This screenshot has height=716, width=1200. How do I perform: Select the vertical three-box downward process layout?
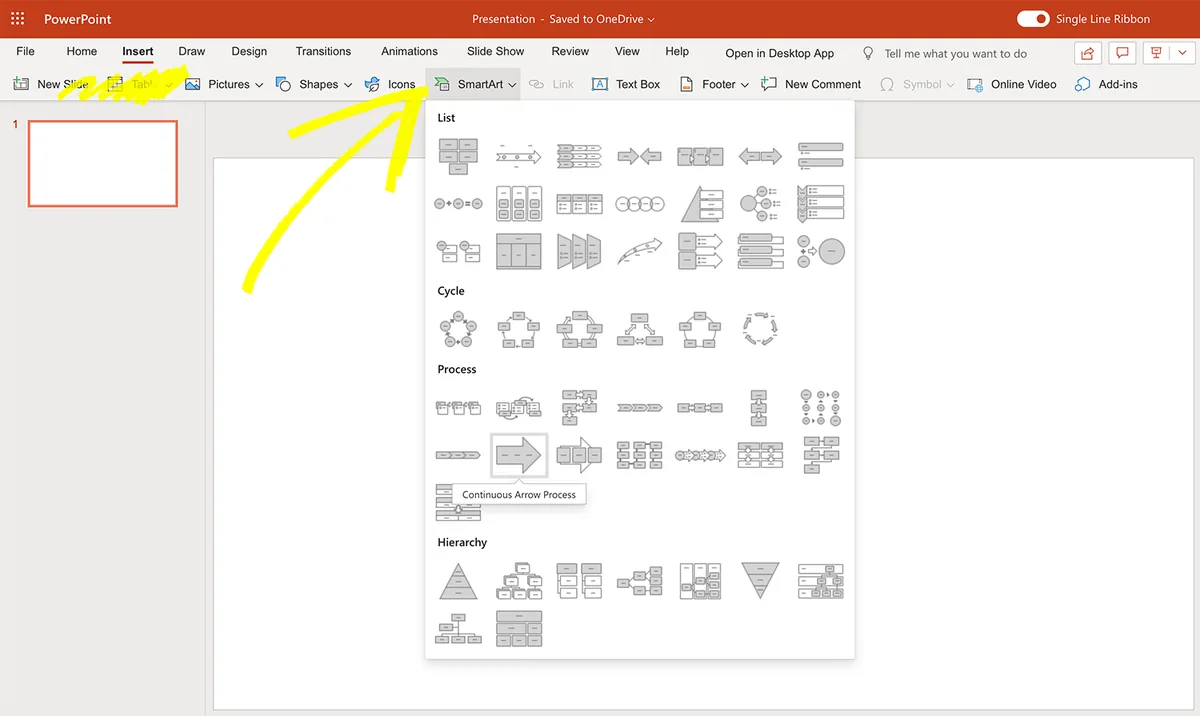click(760, 408)
